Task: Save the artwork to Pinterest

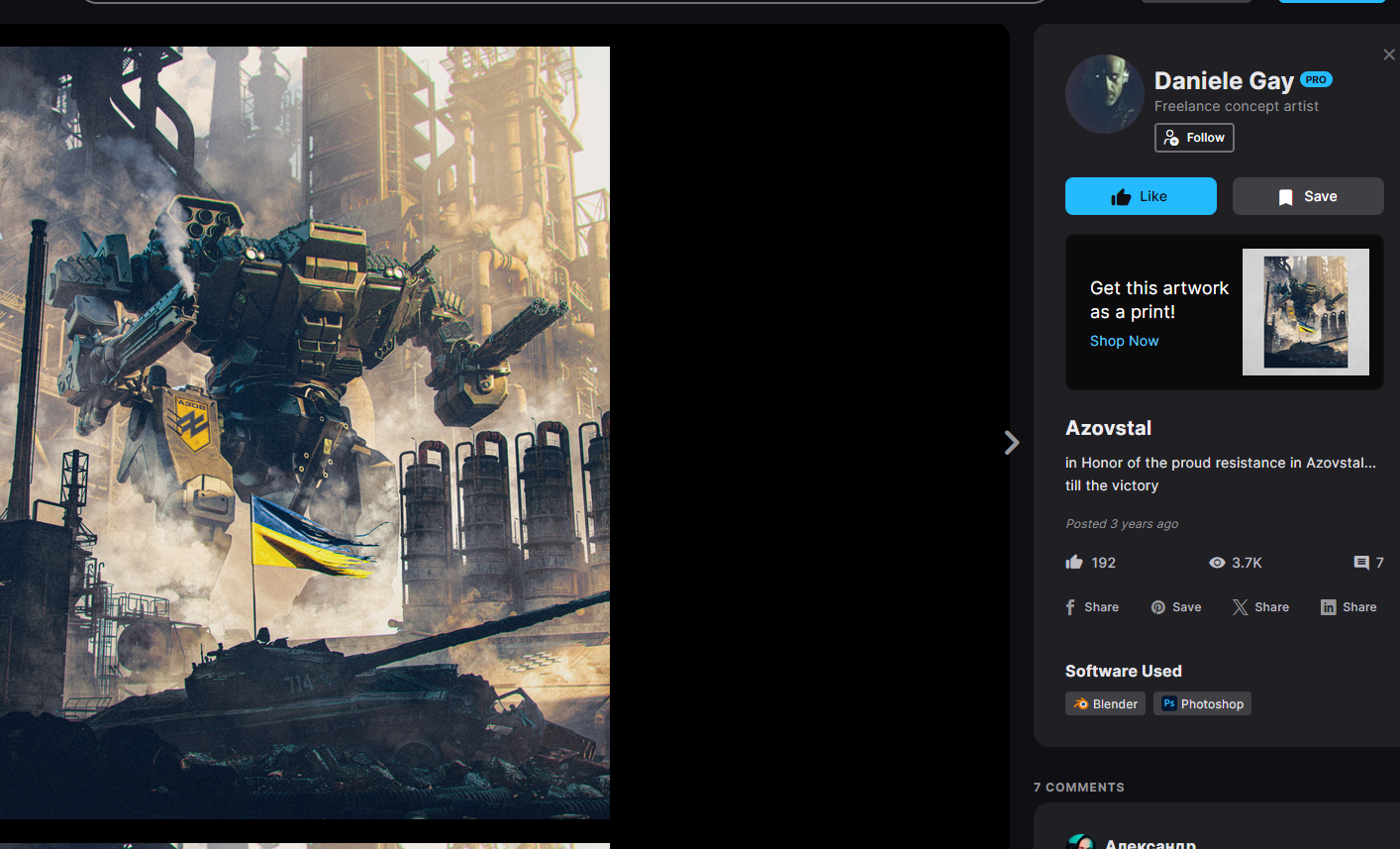Action: point(1176,607)
